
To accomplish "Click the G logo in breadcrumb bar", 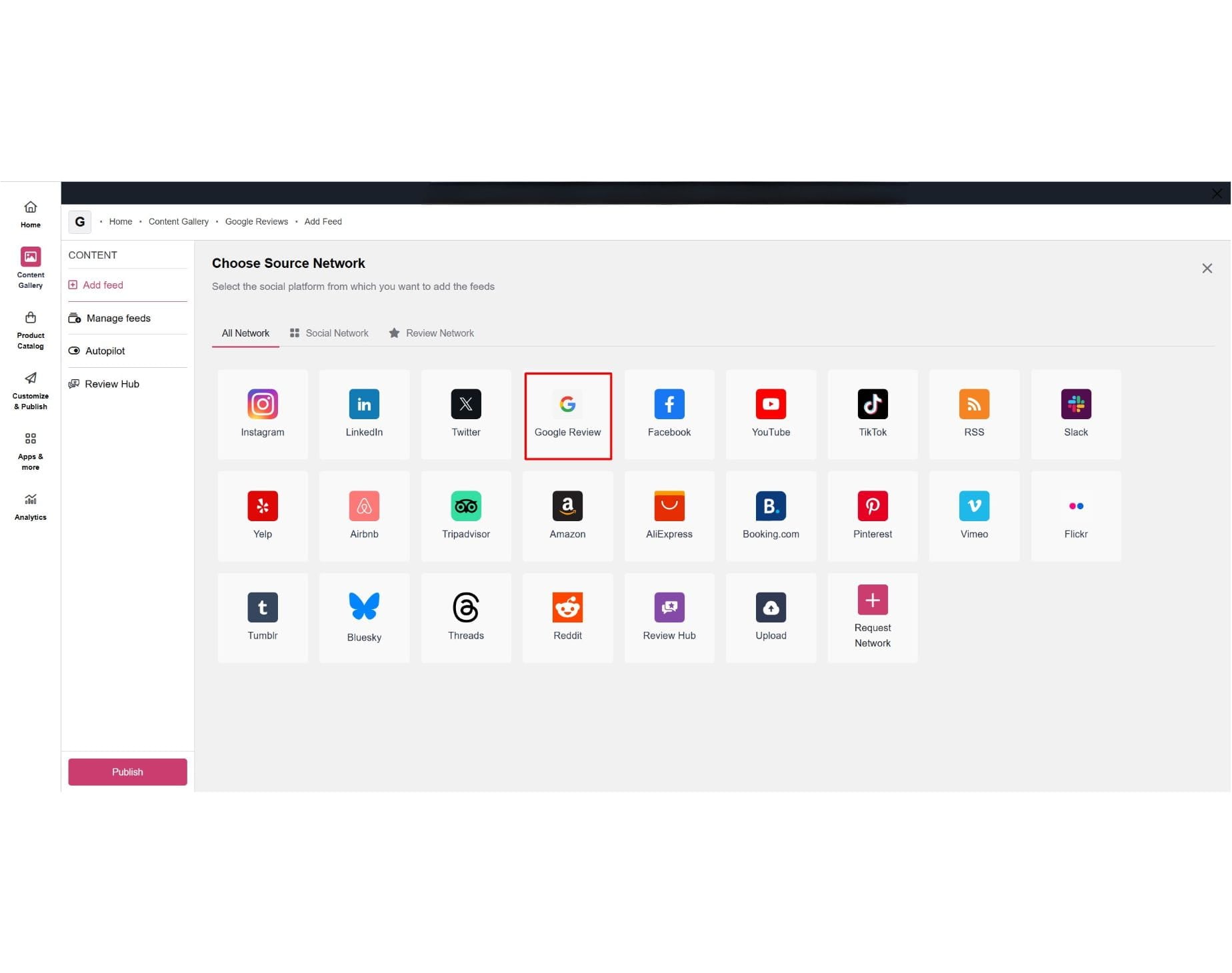I will click(80, 222).
